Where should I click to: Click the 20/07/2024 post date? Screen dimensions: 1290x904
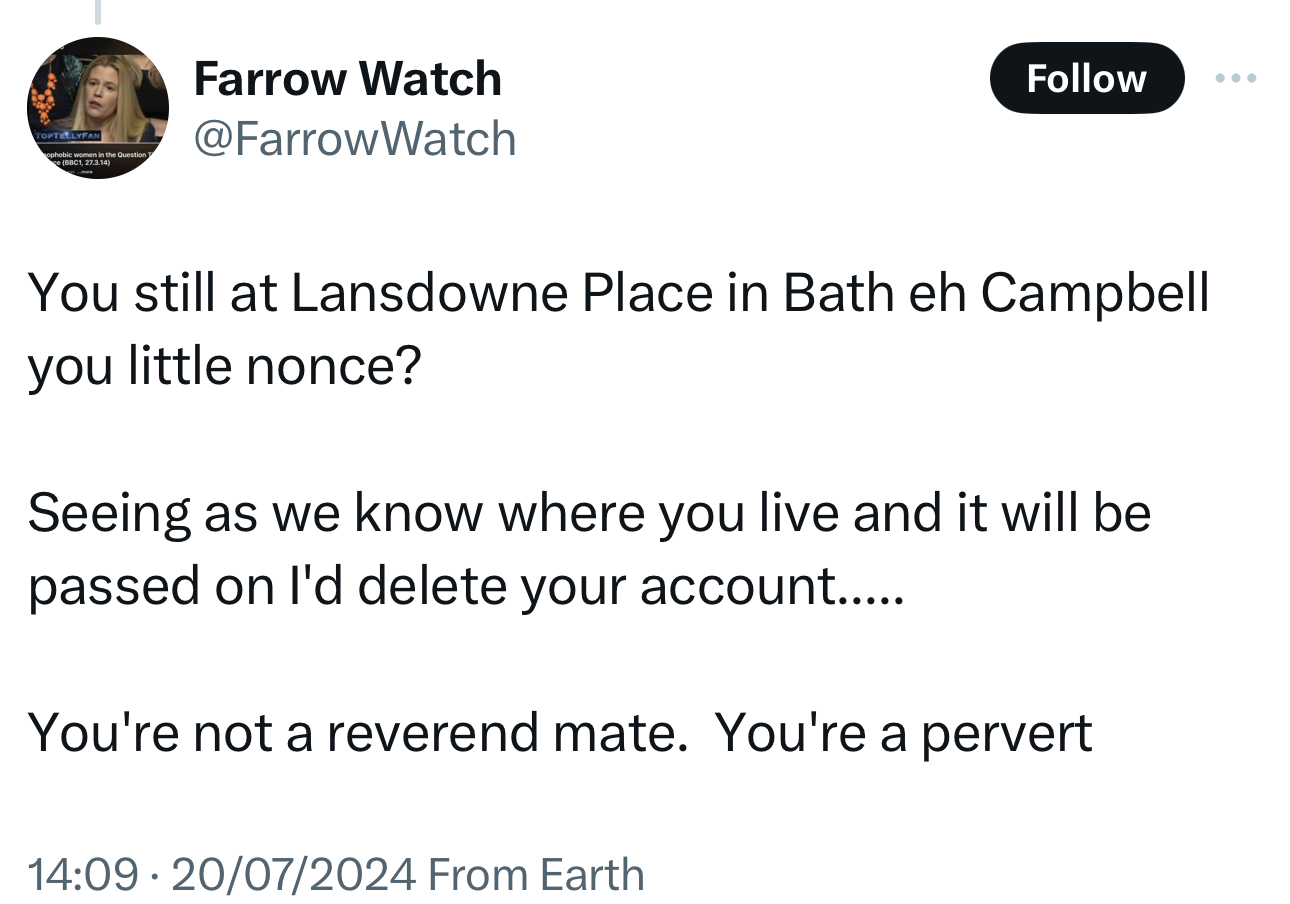click(x=293, y=875)
